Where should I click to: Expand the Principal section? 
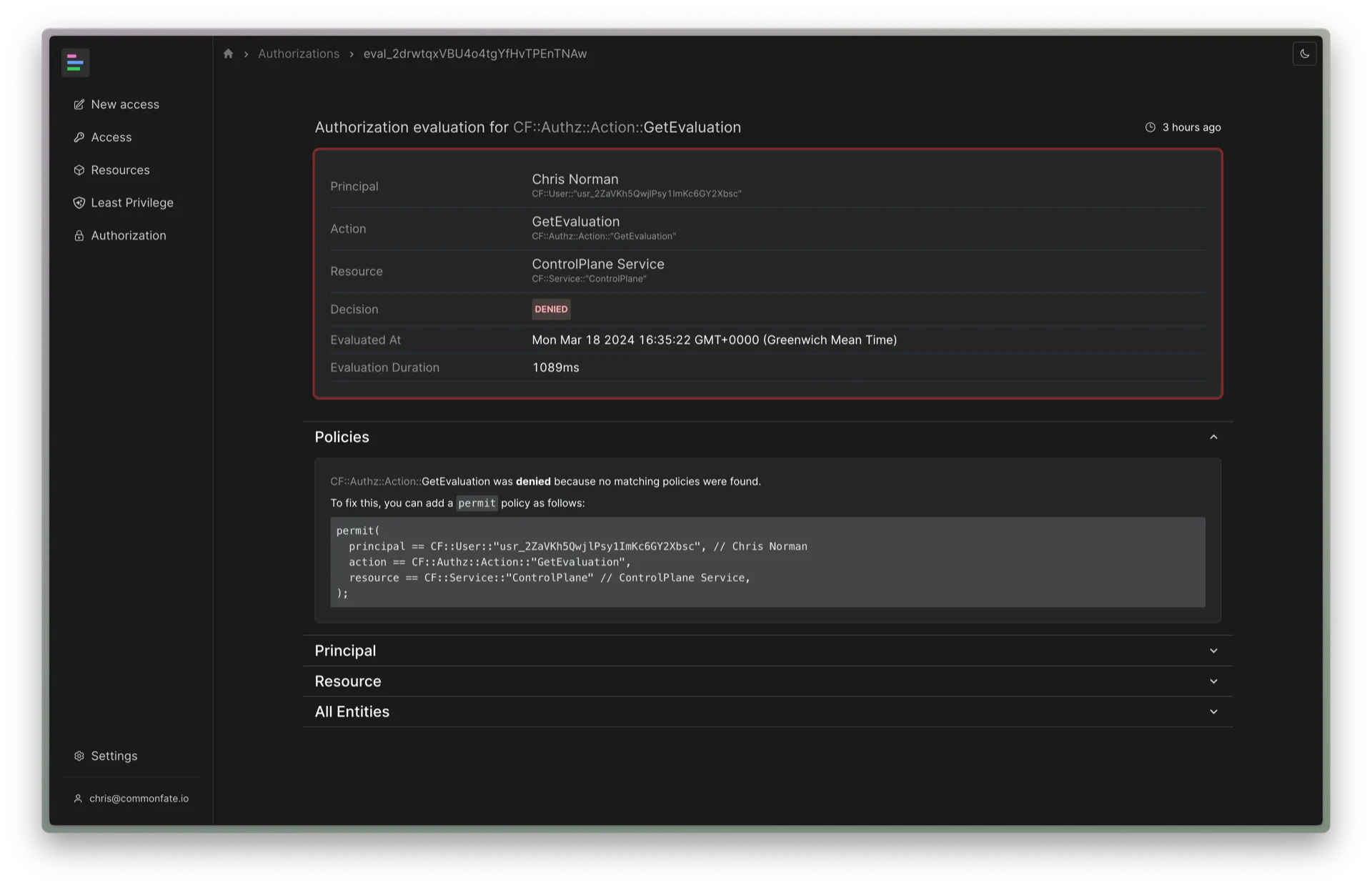[x=1213, y=651]
